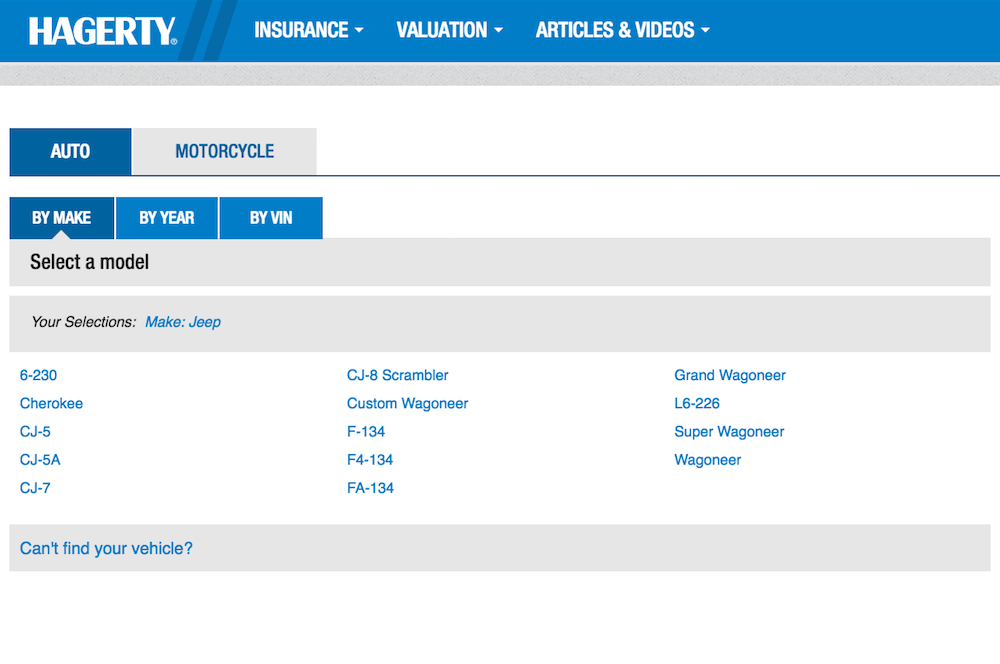The width and height of the screenshot is (1000, 664).
Task: Open the CJ-8 Scrambler model
Action: [397, 375]
